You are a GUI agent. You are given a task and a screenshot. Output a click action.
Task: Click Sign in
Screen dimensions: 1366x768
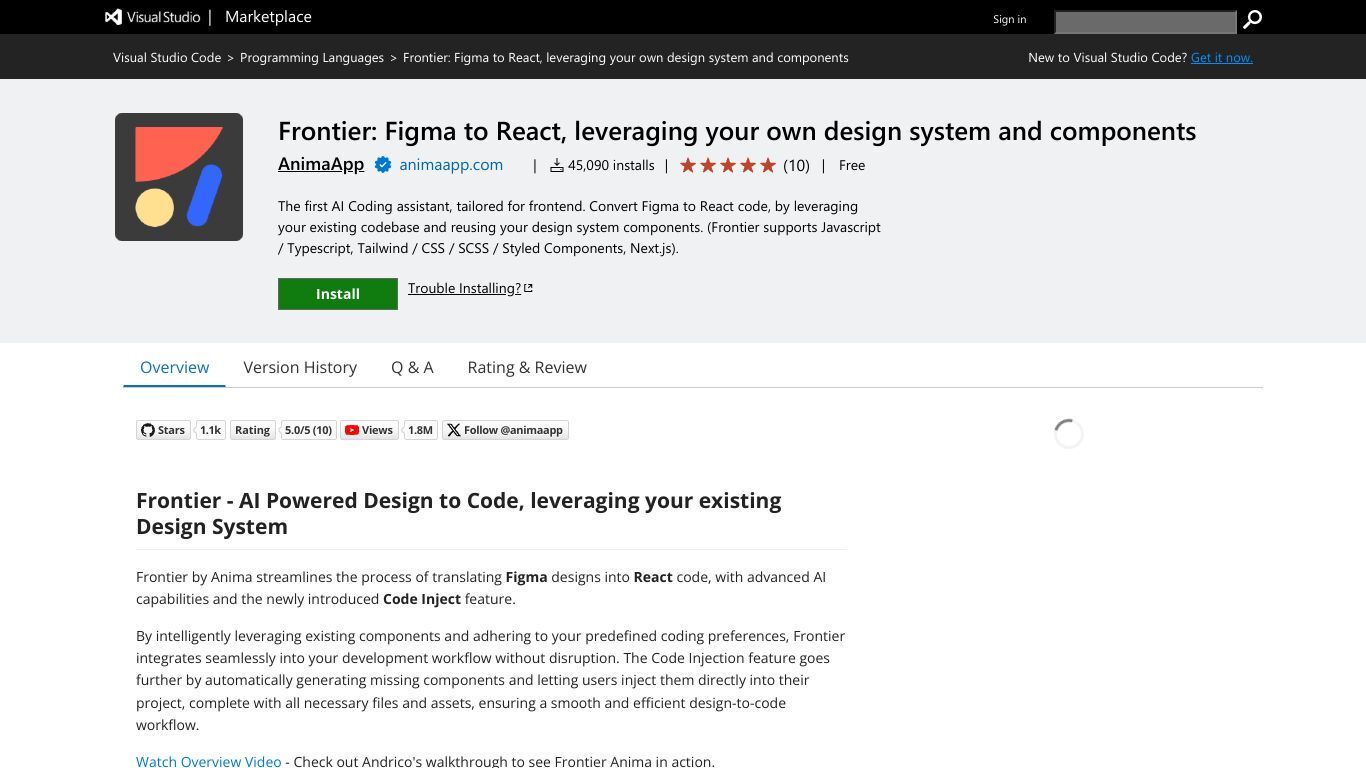tap(1009, 19)
